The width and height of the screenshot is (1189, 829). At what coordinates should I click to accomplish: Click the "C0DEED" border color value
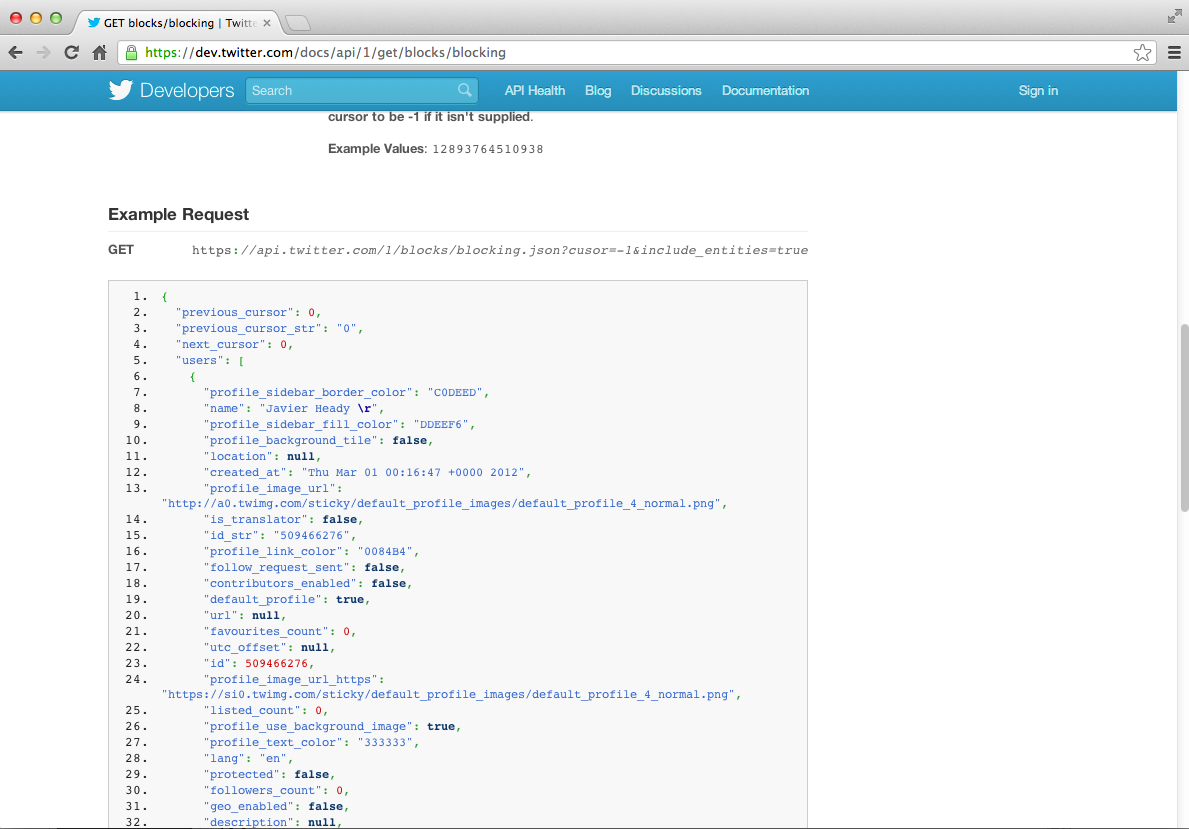pos(455,392)
